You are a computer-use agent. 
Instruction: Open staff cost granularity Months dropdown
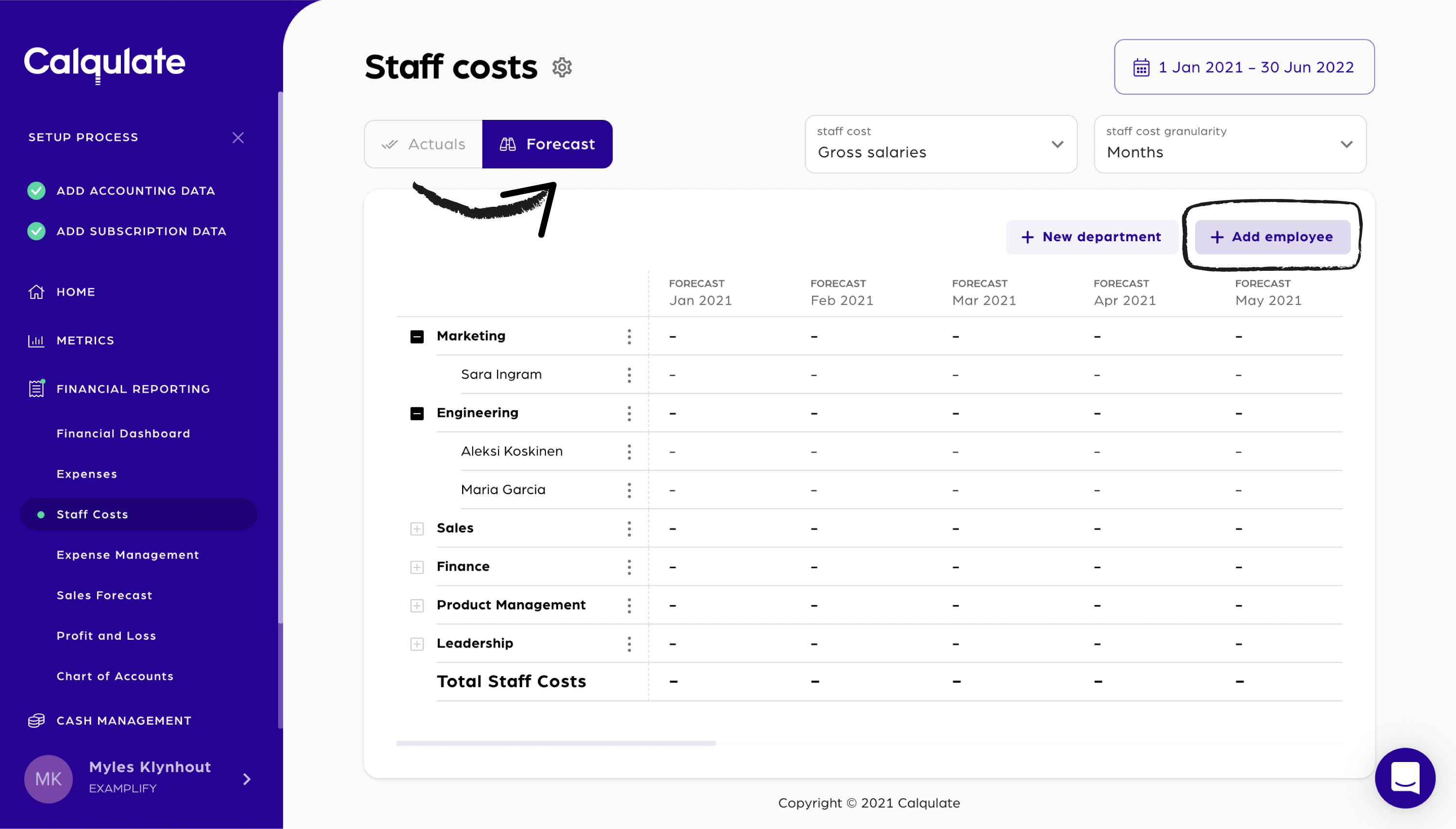(1229, 145)
